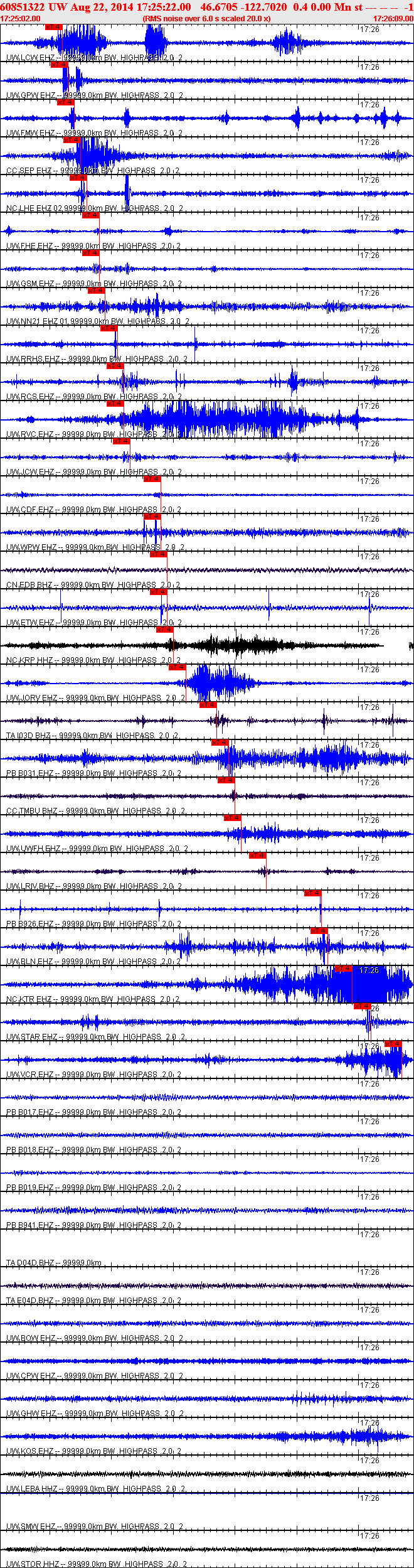Select the B019 EHZ station label
The height and width of the screenshot is (1568, 414).
click(93, 1188)
